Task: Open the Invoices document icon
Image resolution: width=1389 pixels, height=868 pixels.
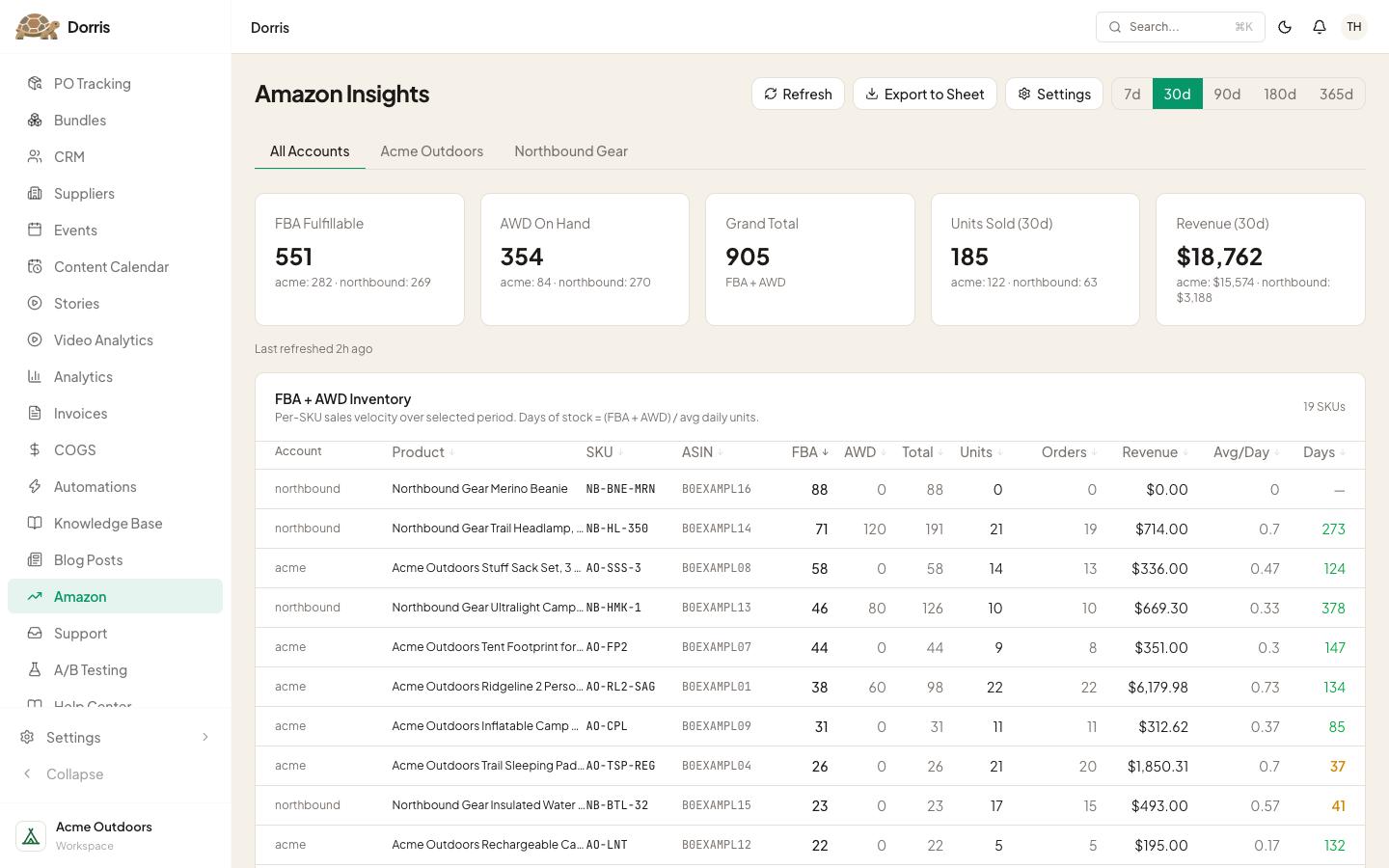Action: pos(35,414)
